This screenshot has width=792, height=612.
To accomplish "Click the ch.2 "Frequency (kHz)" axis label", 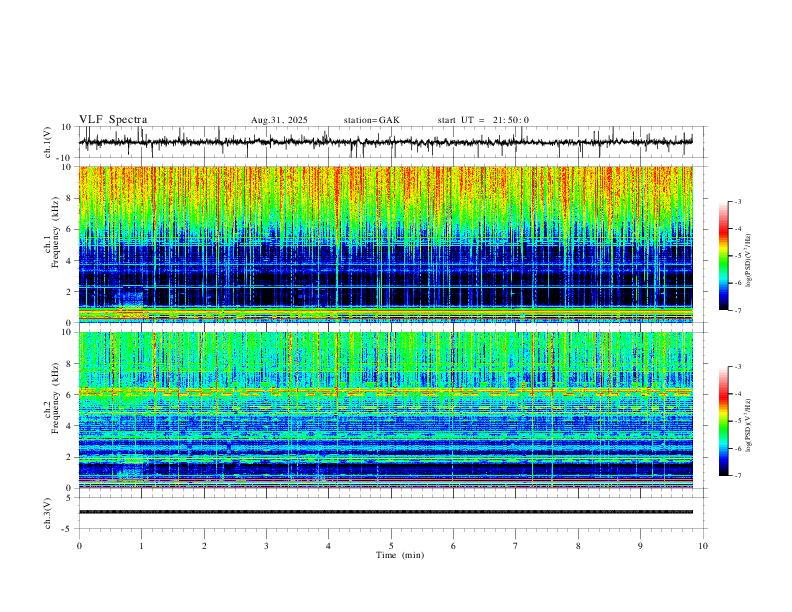I will point(55,397).
